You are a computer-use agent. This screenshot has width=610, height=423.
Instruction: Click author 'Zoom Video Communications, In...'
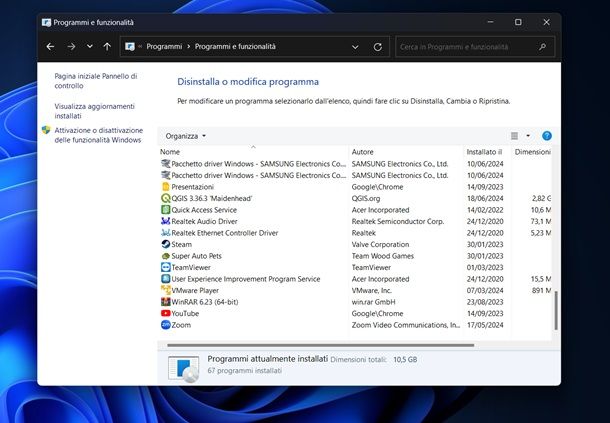[x=406, y=325]
